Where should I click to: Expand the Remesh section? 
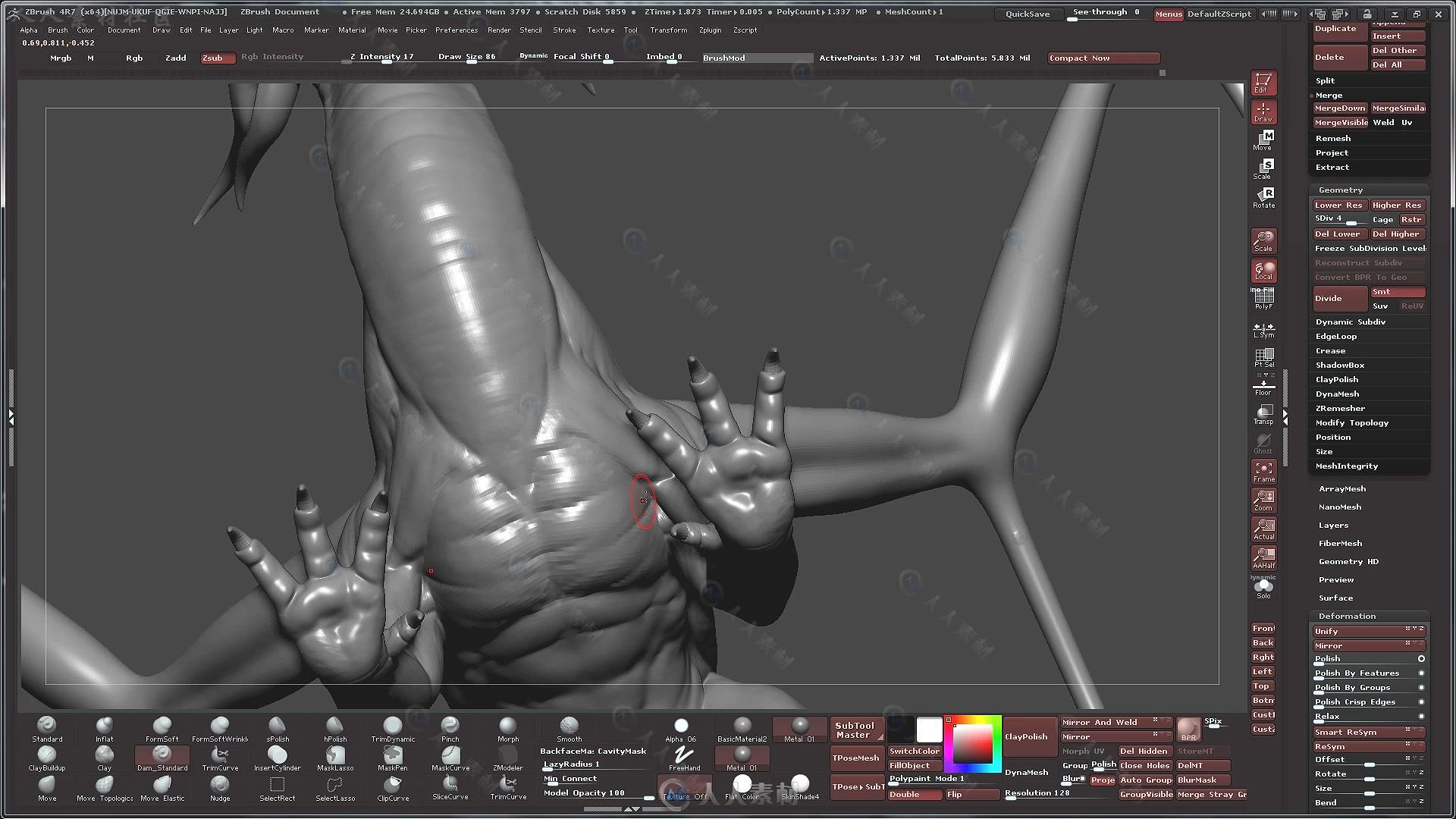1333,138
